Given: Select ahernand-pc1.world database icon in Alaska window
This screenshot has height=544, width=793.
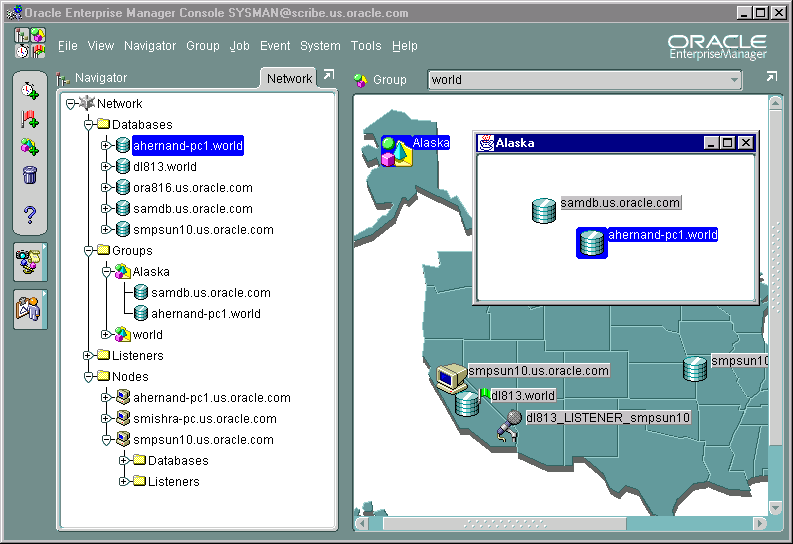Looking at the screenshot, I should click(591, 242).
